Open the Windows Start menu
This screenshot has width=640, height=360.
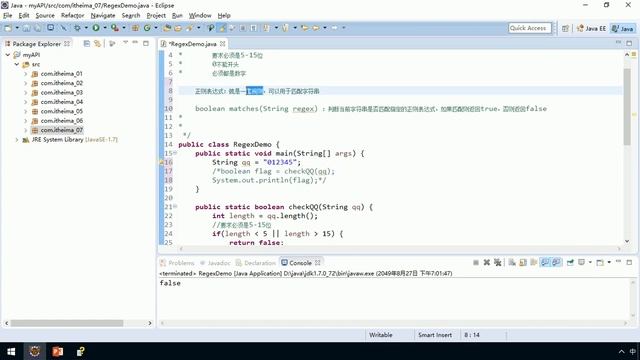coord(11,351)
